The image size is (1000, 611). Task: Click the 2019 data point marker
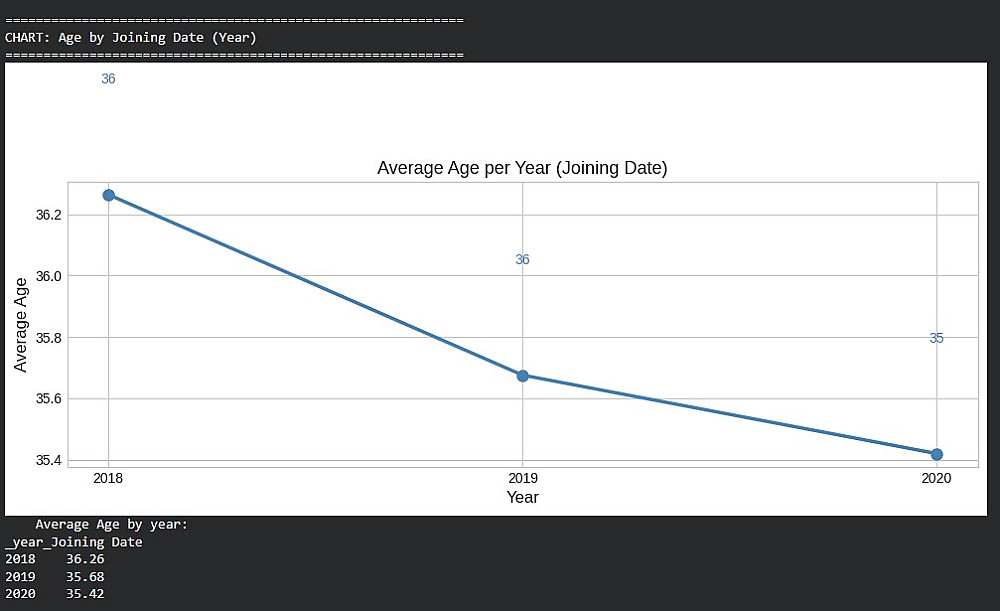522,376
